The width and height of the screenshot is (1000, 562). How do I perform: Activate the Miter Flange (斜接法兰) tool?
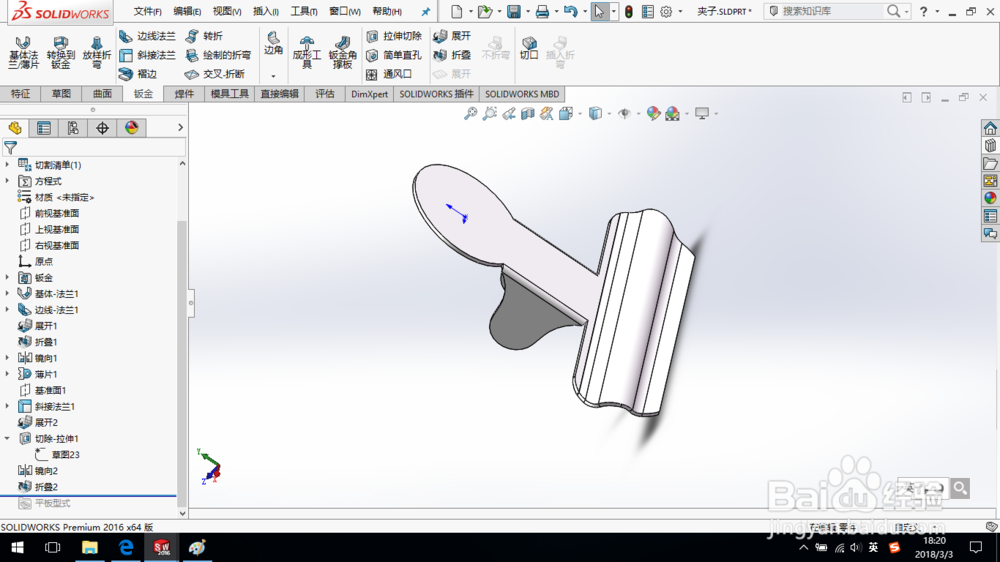tap(147, 55)
